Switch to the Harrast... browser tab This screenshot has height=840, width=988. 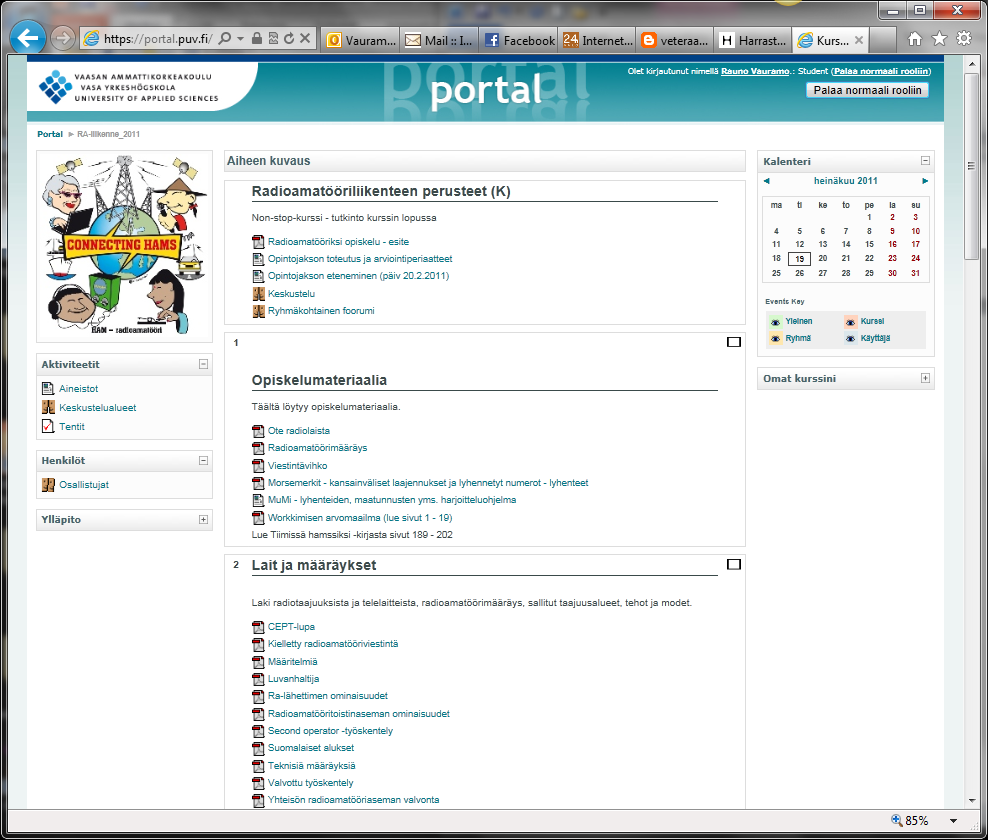[754, 40]
